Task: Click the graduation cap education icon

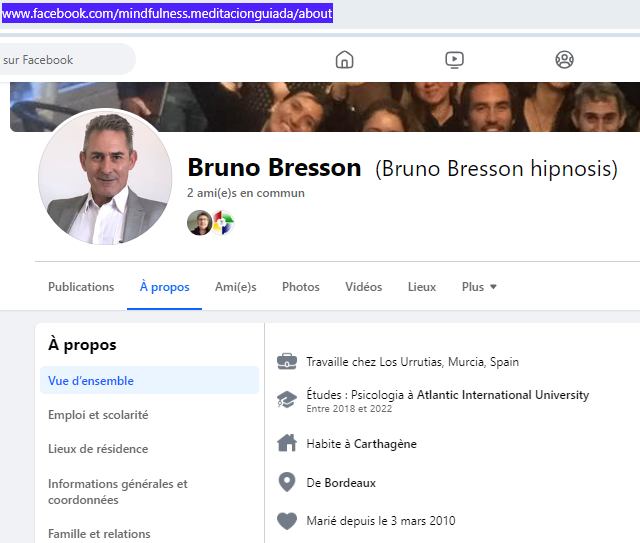Action: (x=287, y=399)
